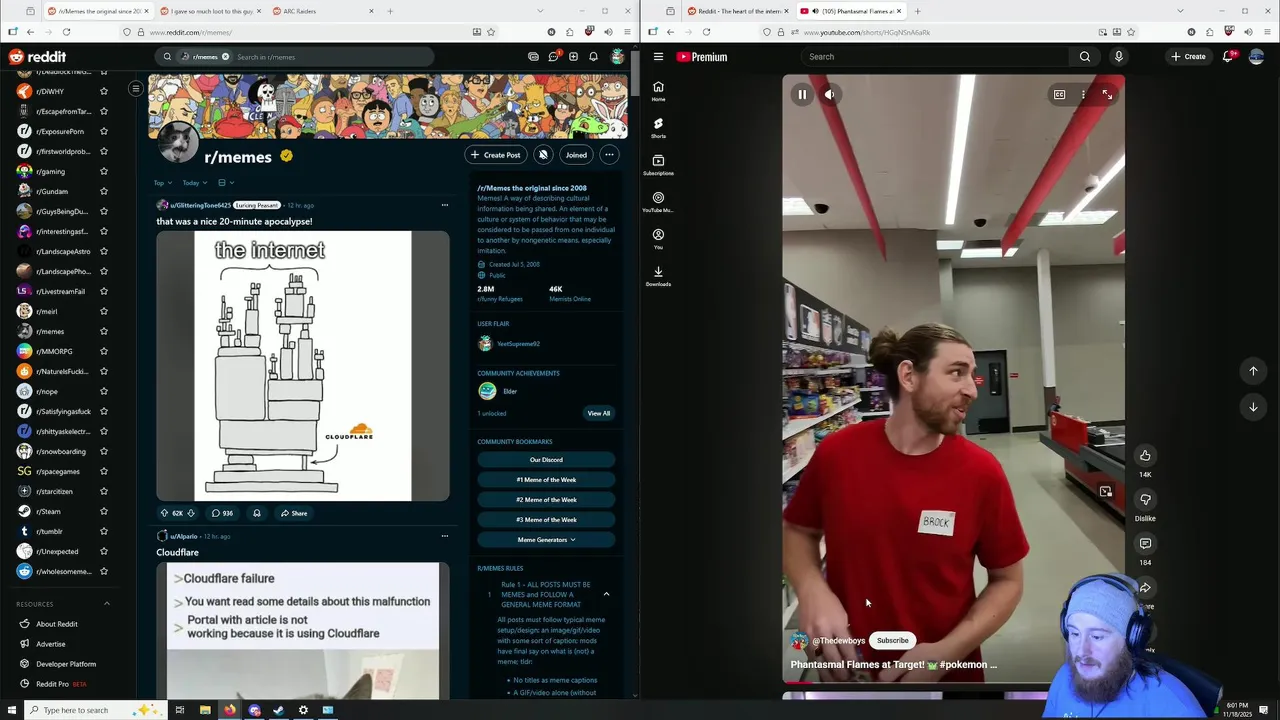The width and height of the screenshot is (1280, 720).
Task: Go to next Short with down arrow
Action: click(x=1253, y=407)
